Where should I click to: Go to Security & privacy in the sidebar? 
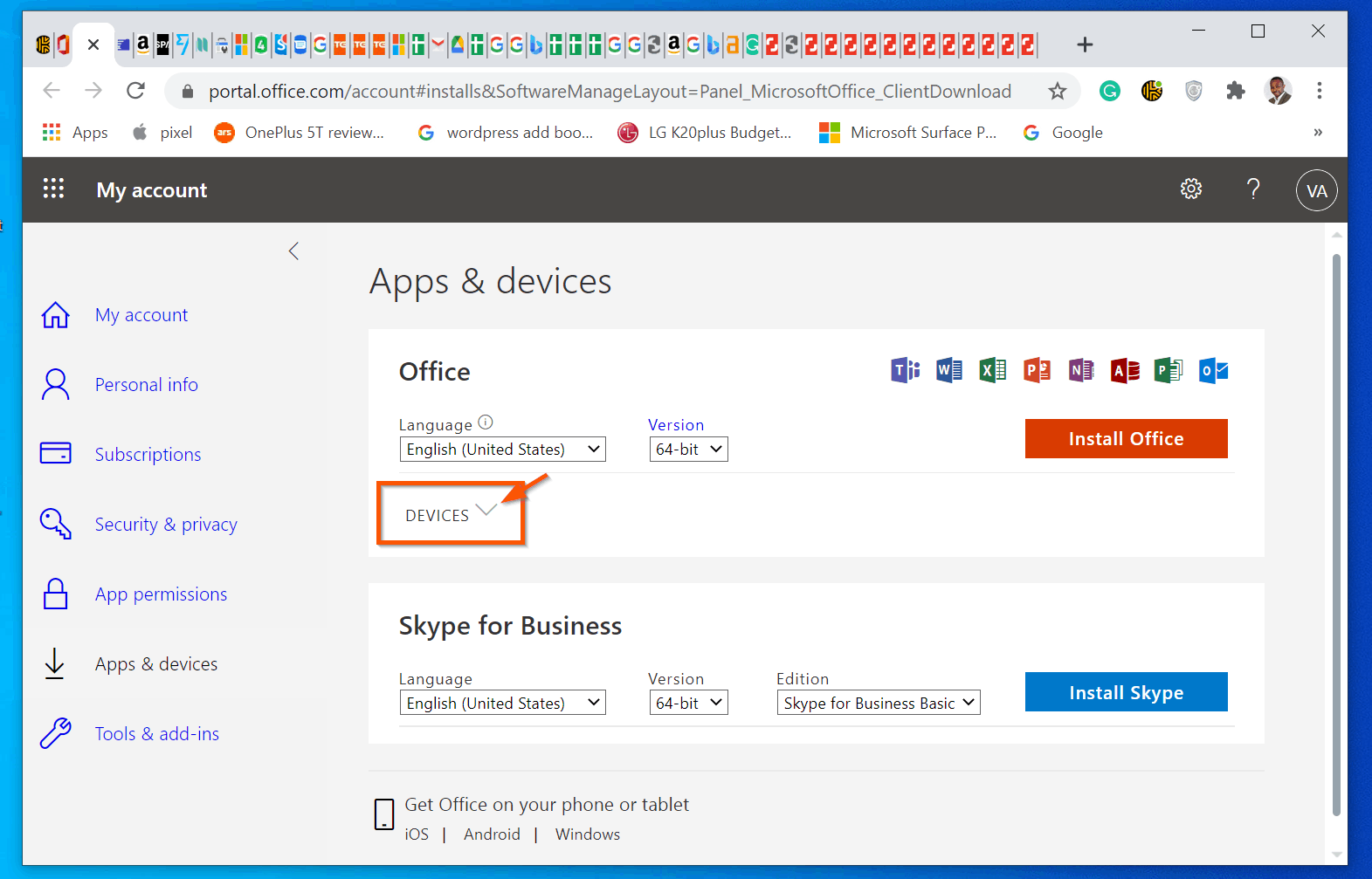coord(166,525)
